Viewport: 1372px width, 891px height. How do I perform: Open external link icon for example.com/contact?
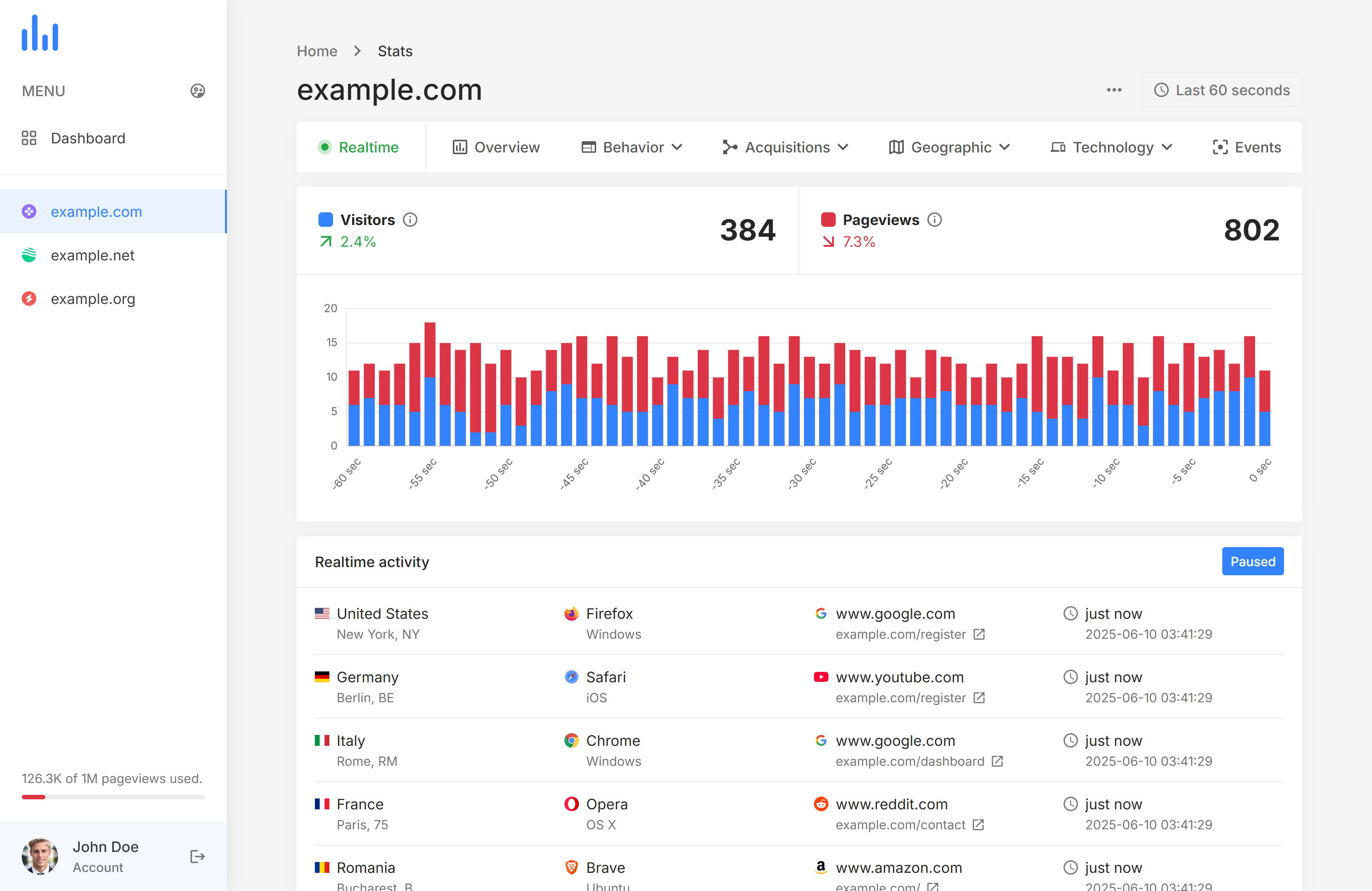click(x=978, y=825)
